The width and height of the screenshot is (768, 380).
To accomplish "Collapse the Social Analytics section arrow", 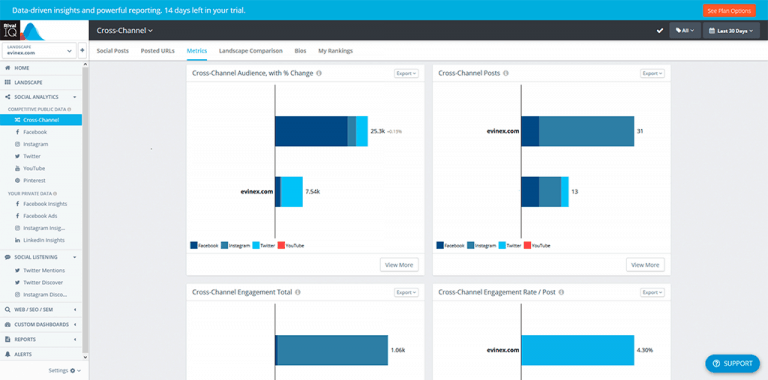I will [74, 97].
